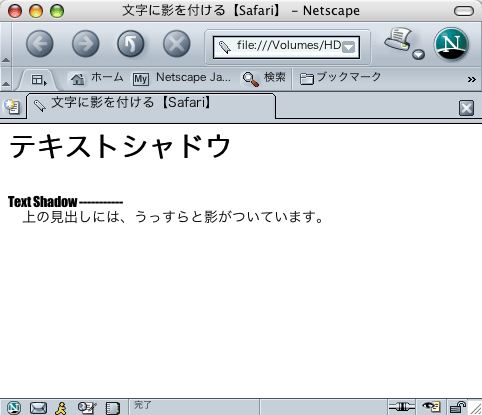The image size is (482, 415).
Task: Reload the page with the Reload button
Action: tap(131, 44)
